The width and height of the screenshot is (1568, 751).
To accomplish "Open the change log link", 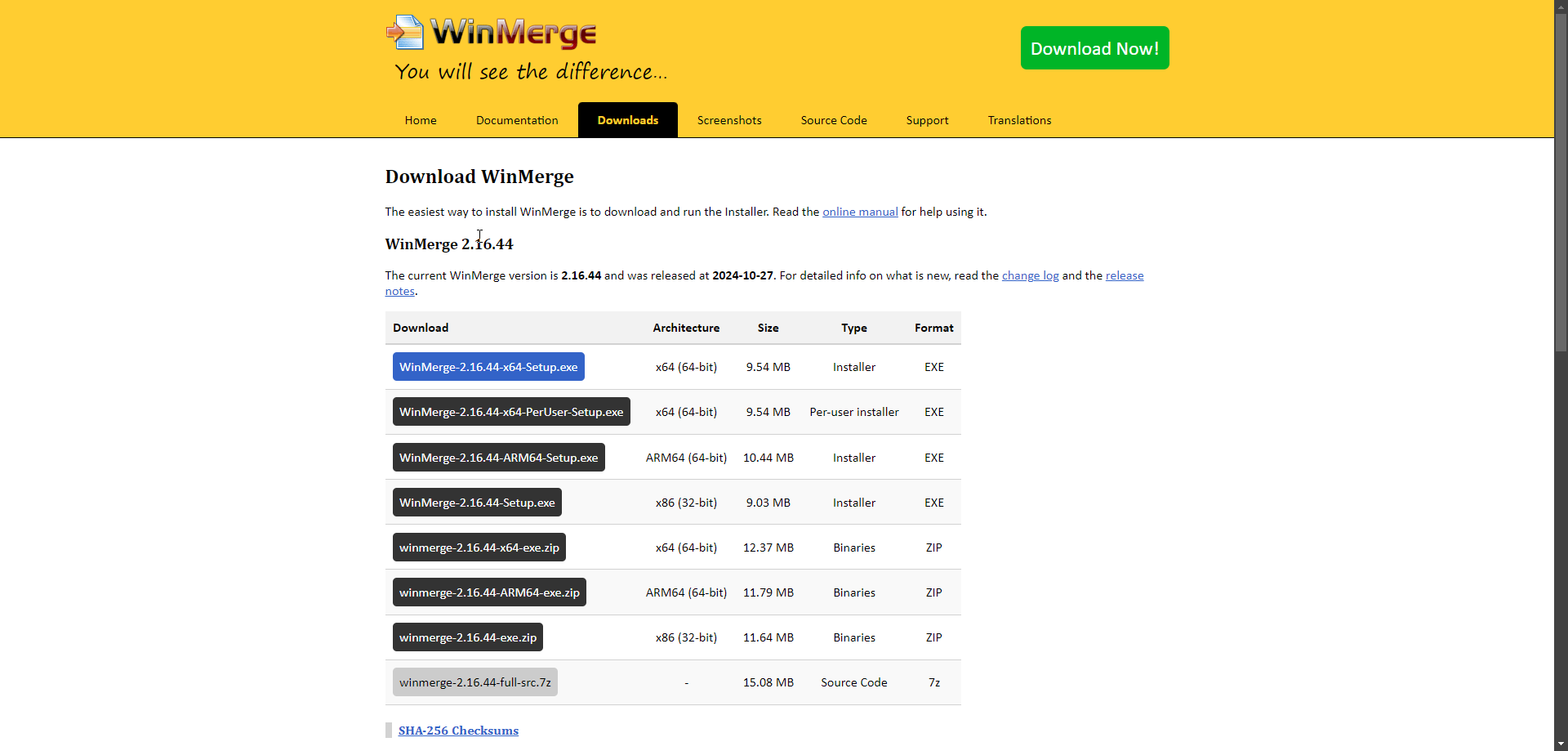I will point(1030,275).
